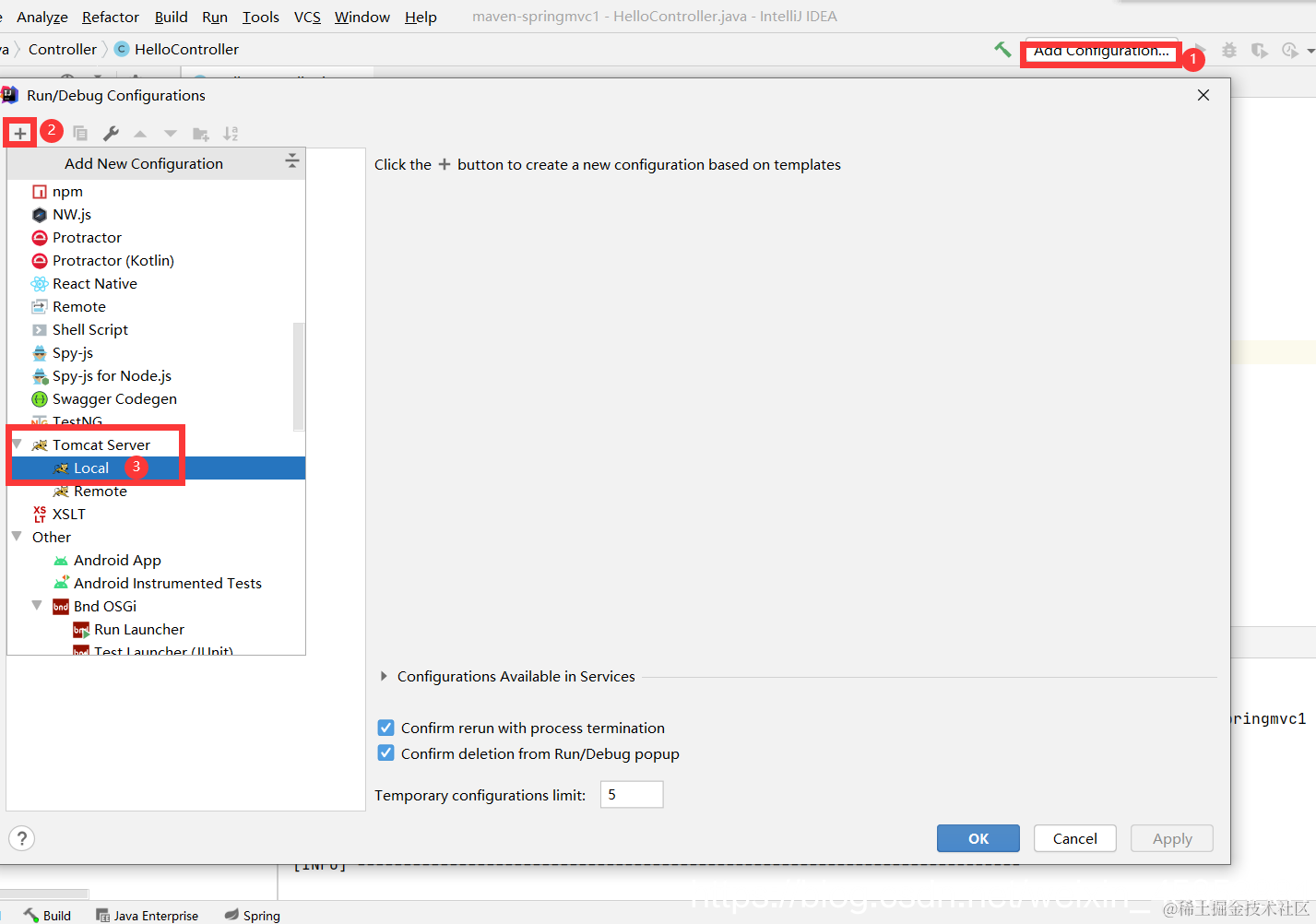Click Add Configuration... button in toolbar
This screenshot has width=1316, height=924.
coord(1101,51)
